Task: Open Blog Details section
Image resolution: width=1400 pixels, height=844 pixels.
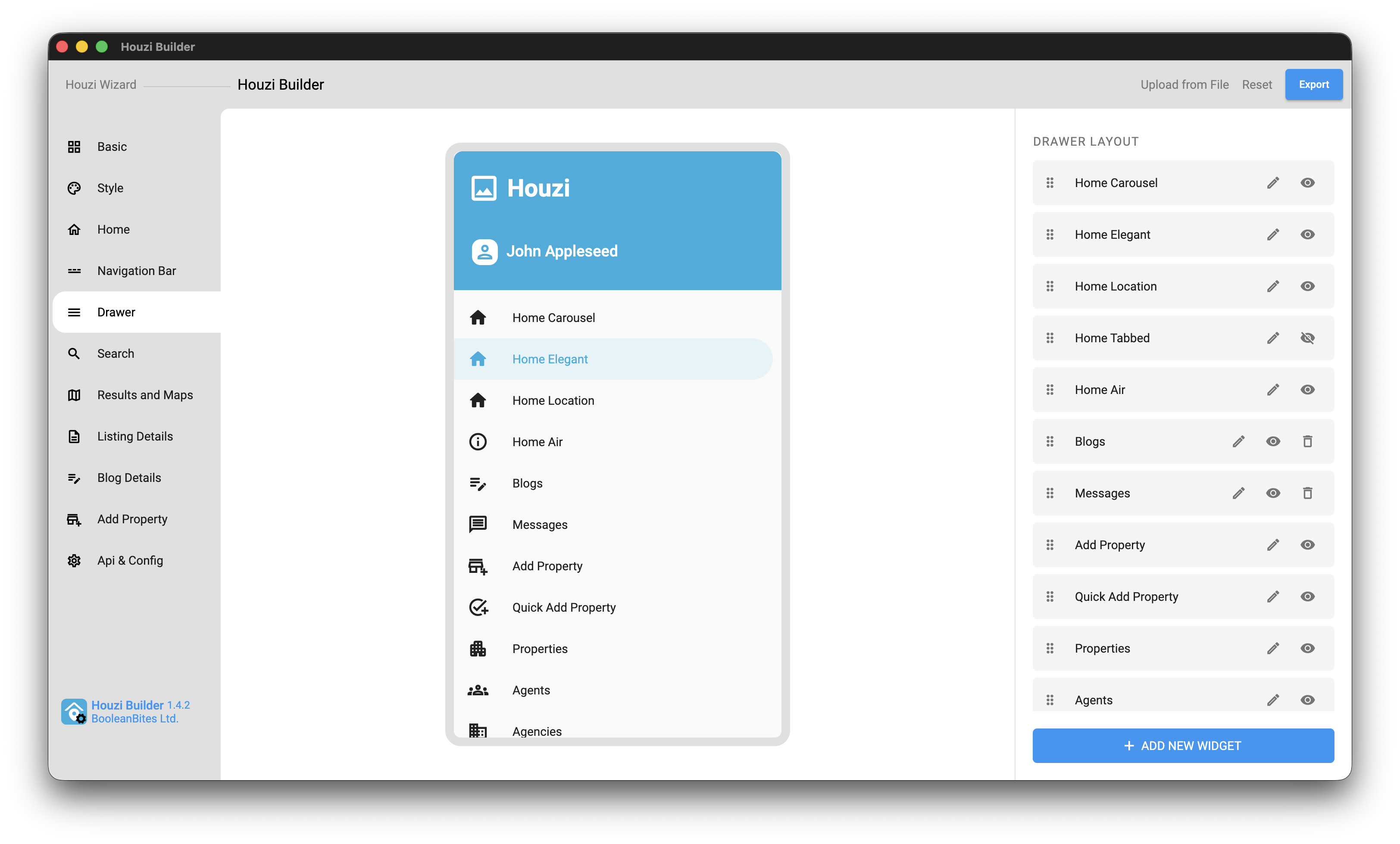Action: (136, 478)
